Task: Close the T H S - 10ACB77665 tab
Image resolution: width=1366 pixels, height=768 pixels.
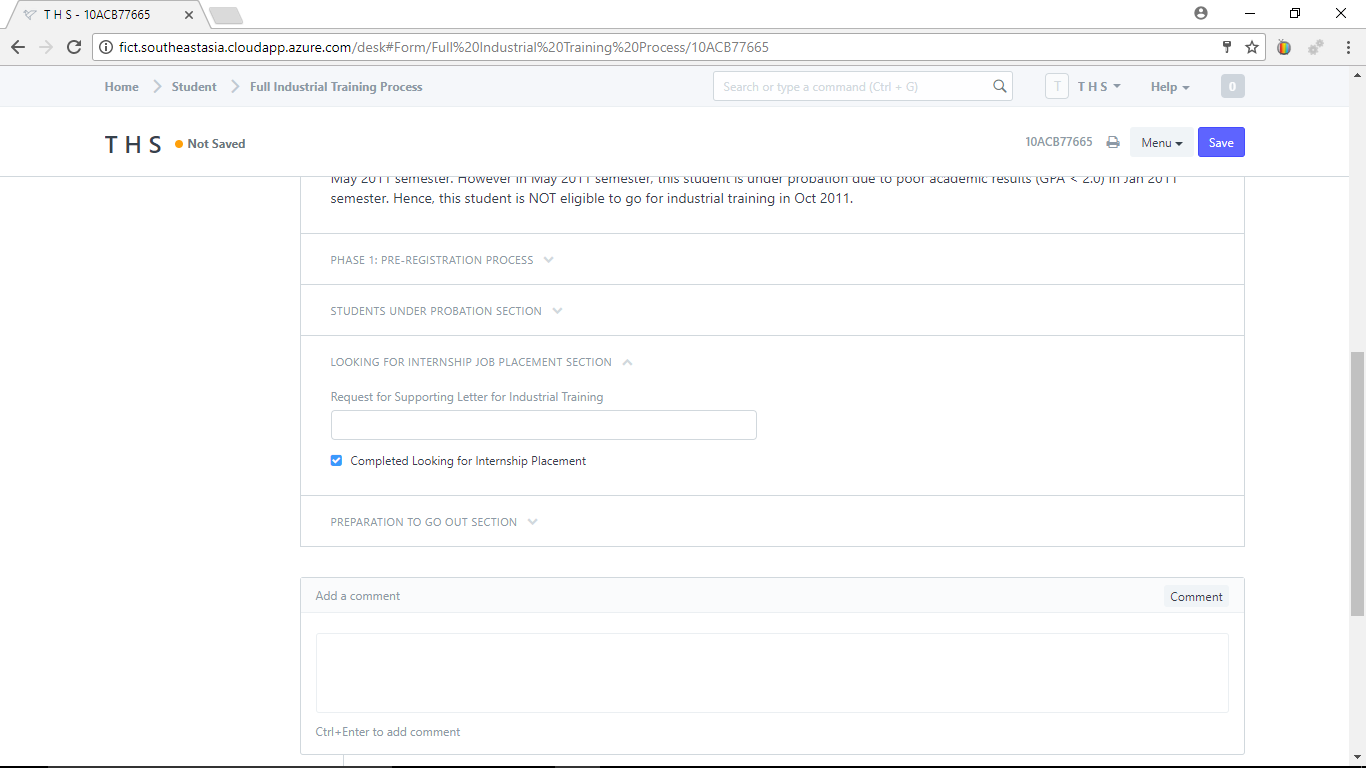Action: (x=188, y=15)
